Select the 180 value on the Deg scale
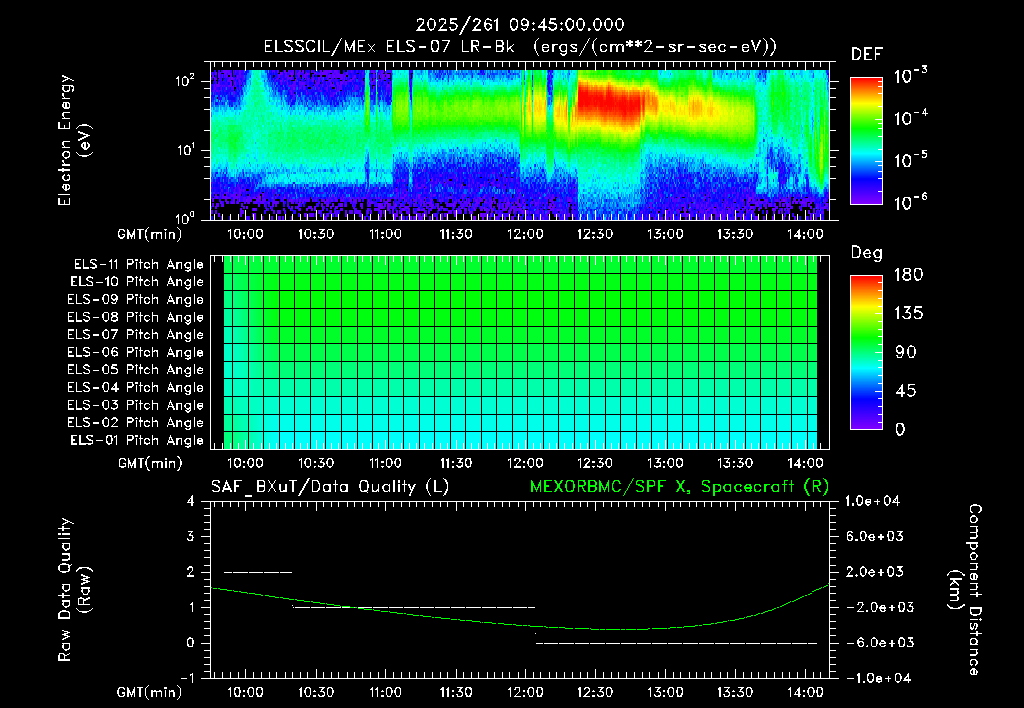This screenshot has height=708, width=1024. click(x=908, y=274)
